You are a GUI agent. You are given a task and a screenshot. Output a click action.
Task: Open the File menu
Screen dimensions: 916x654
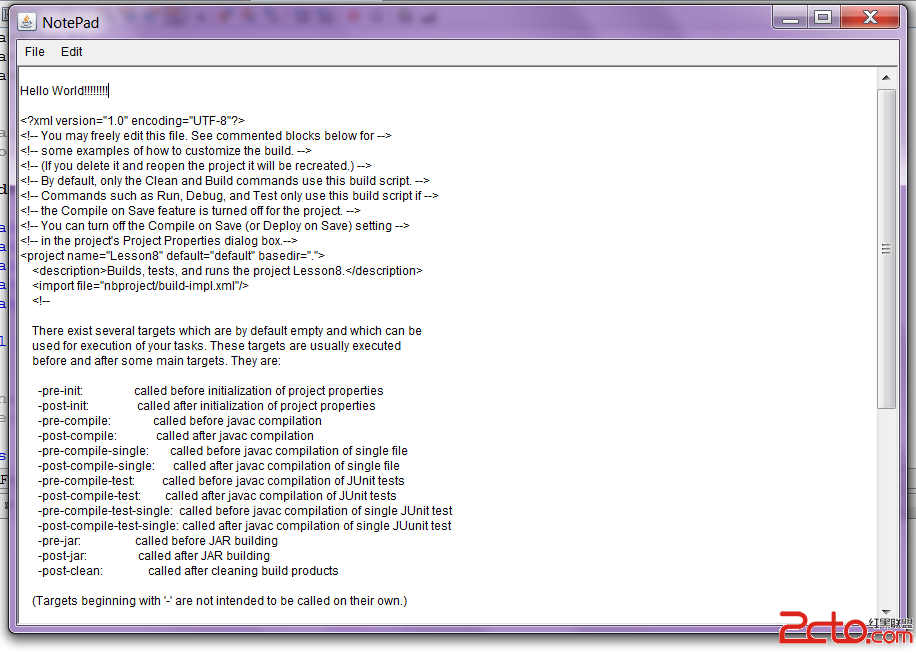click(x=34, y=51)
